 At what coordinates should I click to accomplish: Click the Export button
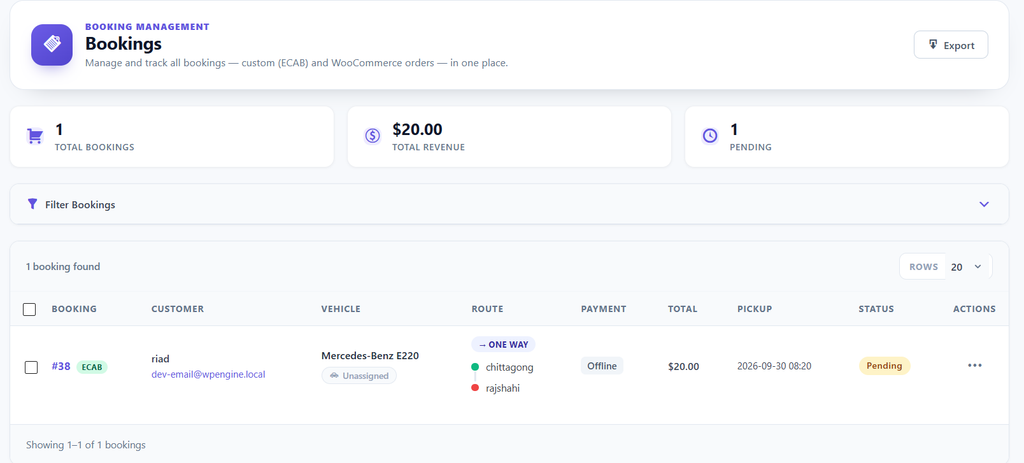950,45
